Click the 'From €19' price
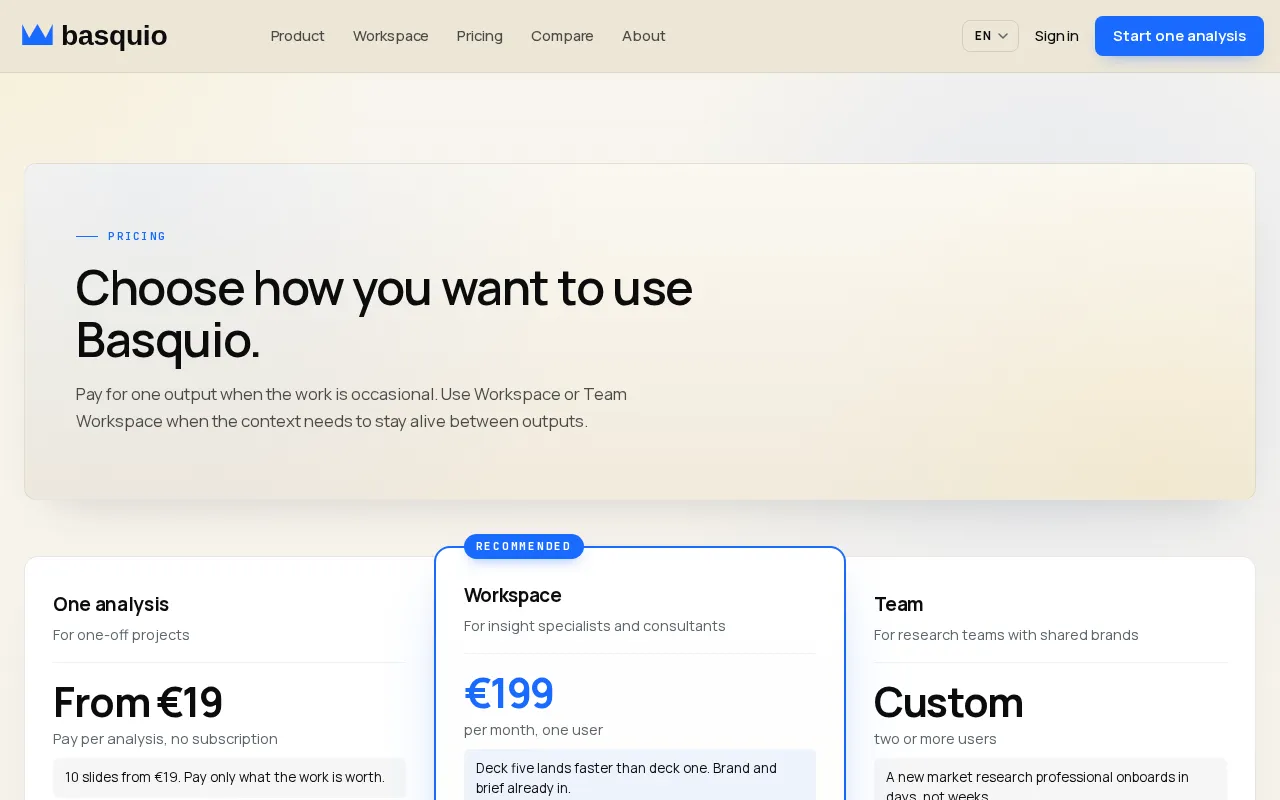This screenshot has height=800, width=1280. coord(138,702)
